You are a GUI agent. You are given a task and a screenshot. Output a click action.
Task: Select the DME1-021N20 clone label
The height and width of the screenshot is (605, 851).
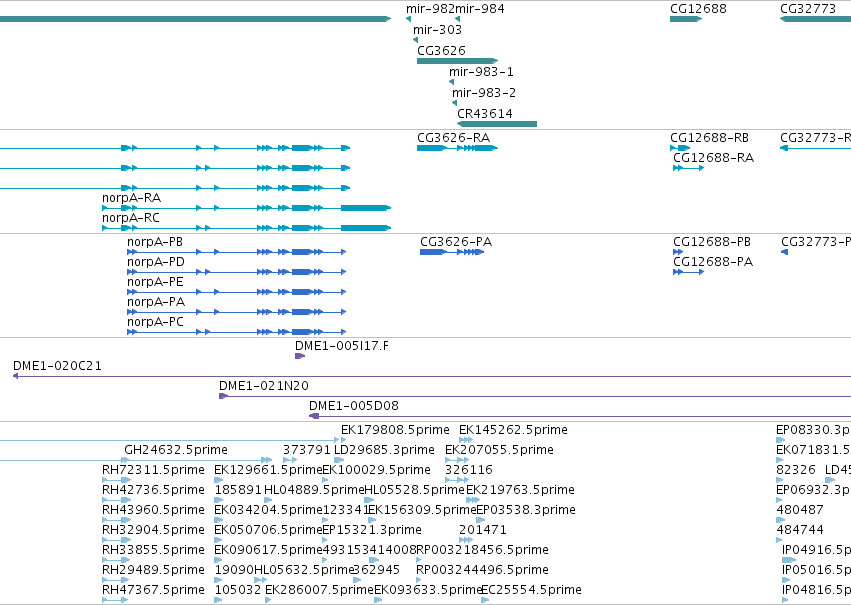tap(264, 386)
